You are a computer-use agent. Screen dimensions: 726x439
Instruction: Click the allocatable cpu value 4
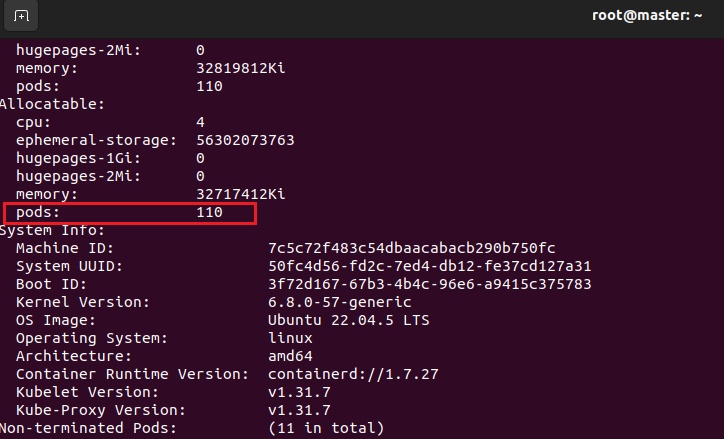click(x=200, y=122)
